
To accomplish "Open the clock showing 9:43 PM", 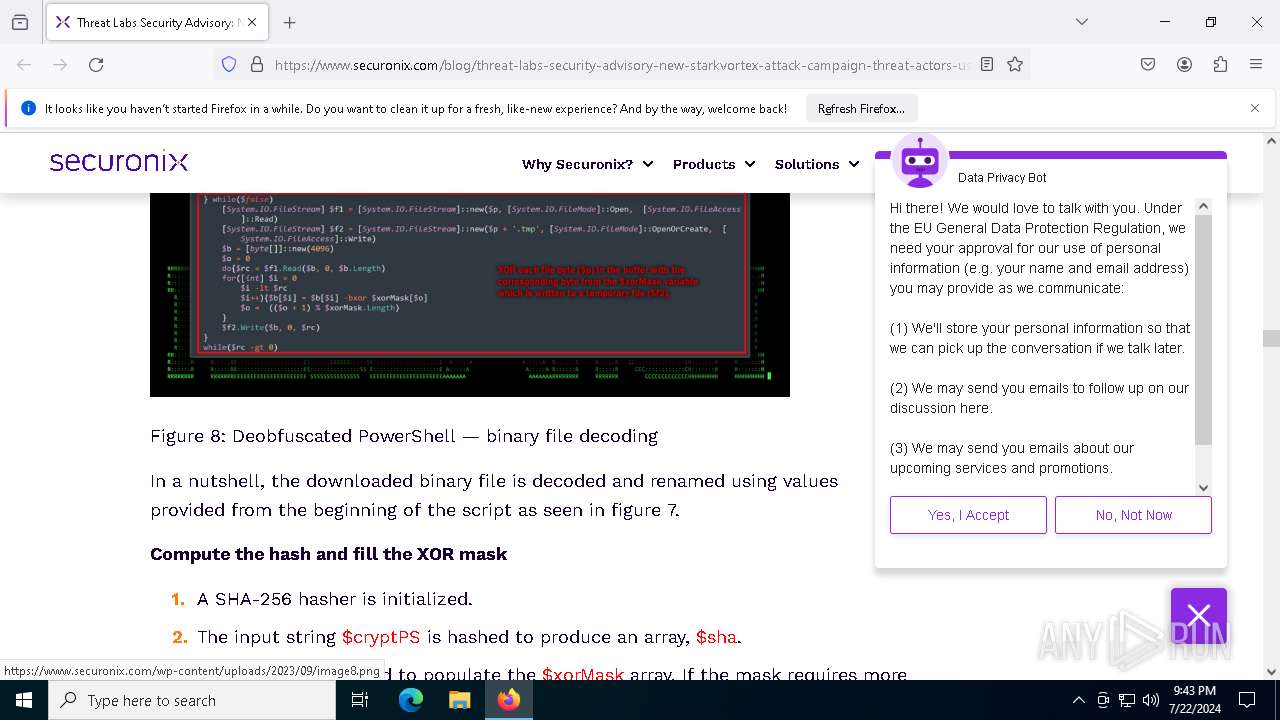I will coord(1194,700).
